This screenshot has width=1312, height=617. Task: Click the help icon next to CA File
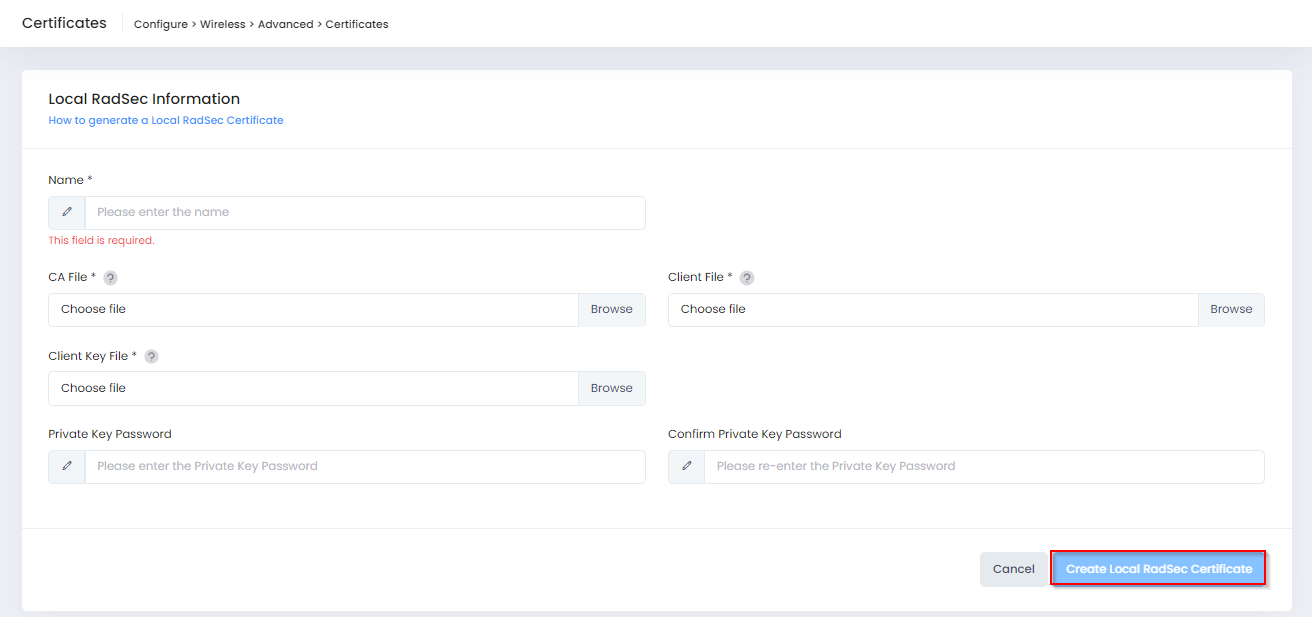tap(111, 278)
